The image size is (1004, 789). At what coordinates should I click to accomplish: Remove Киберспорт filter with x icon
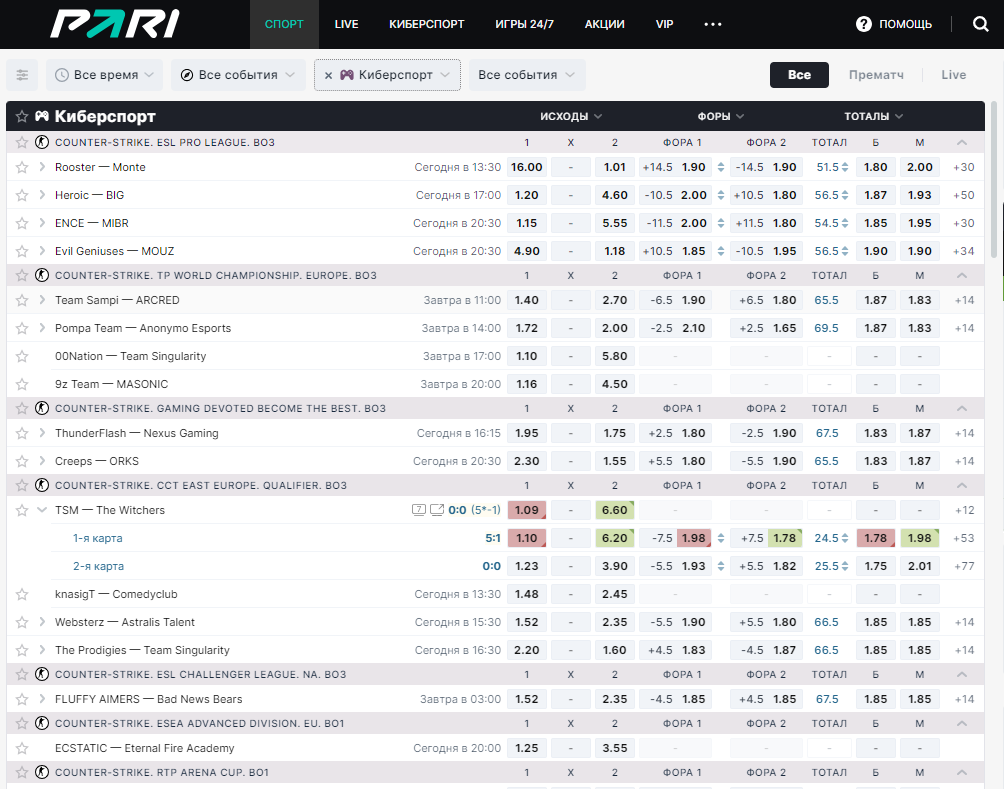[x=328, y=75]
